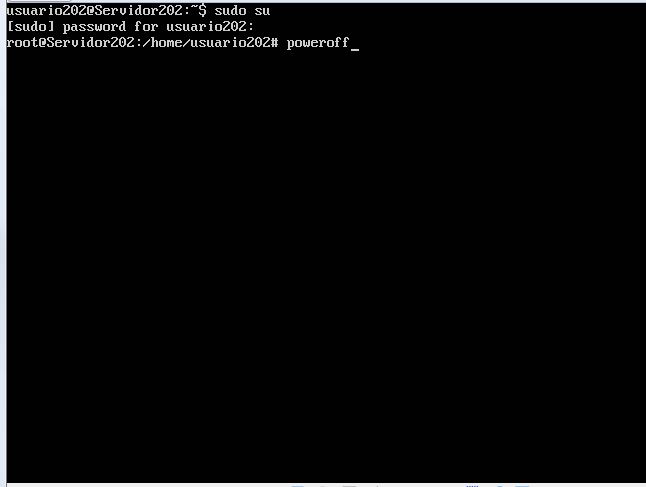The image size is (646, 487).
Task: Click the root username in the third line
Action: [x=22, y=42]
